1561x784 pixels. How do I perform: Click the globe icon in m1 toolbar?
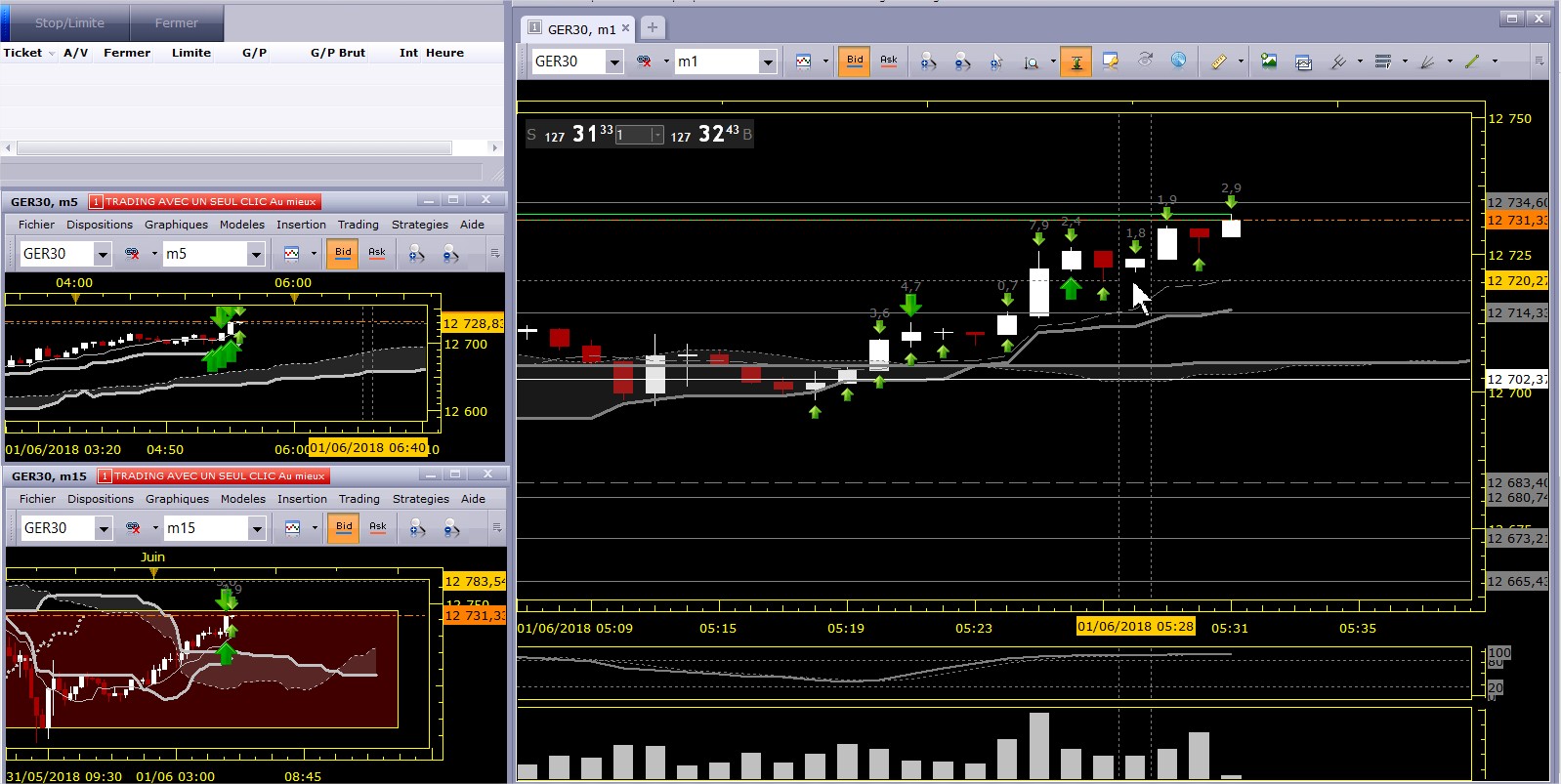(x=1179, y=61)
